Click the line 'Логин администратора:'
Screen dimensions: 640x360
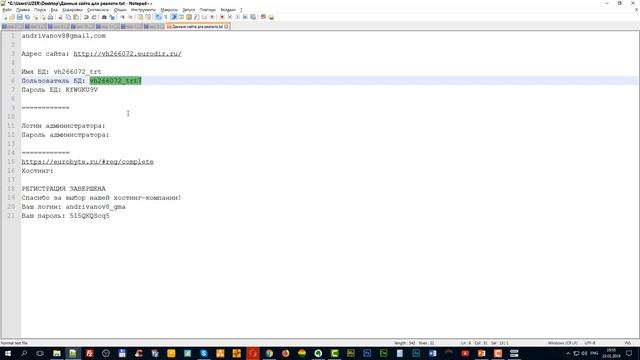coord(63,126)
